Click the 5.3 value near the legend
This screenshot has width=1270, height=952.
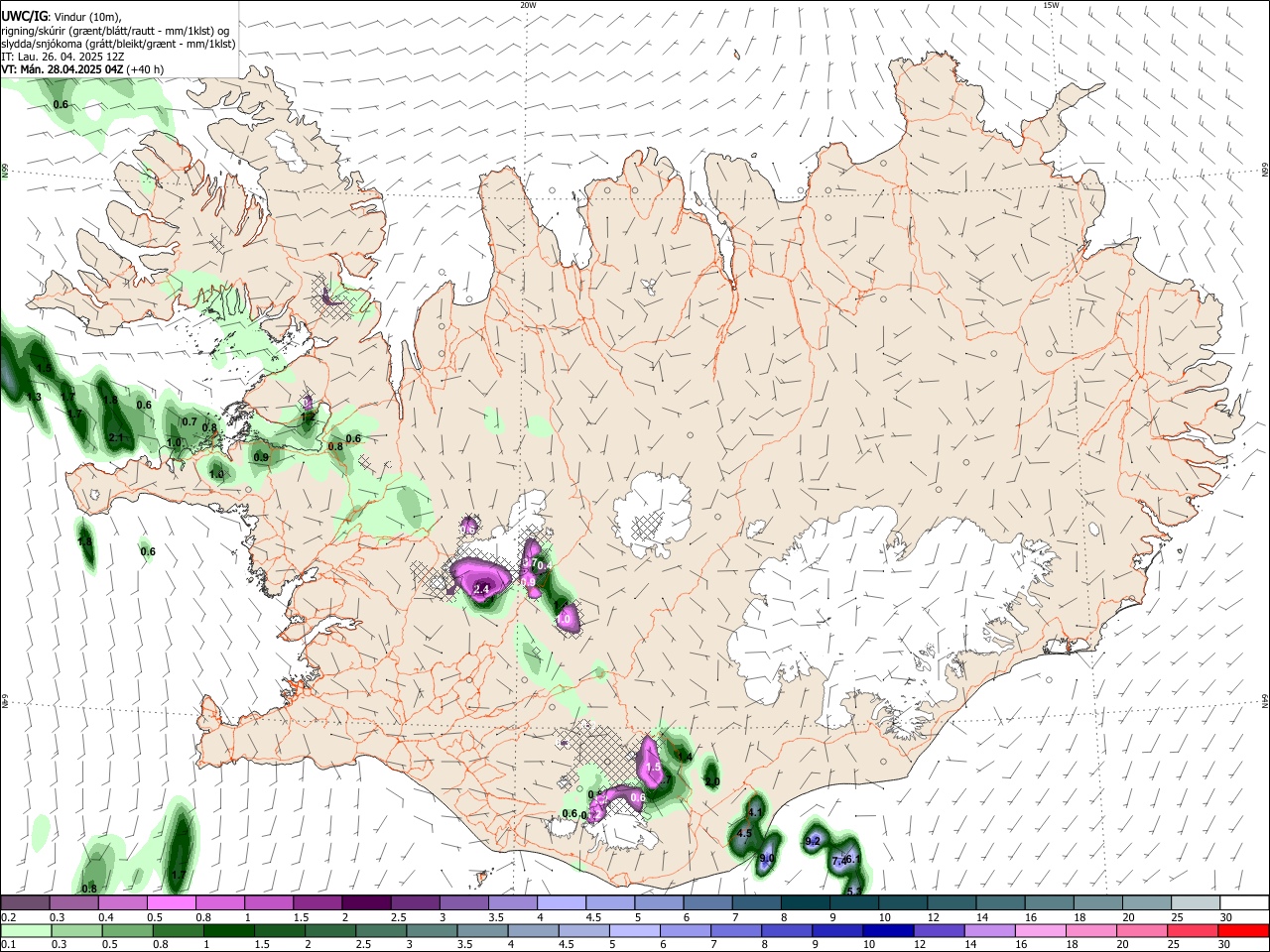coord(854,892)
